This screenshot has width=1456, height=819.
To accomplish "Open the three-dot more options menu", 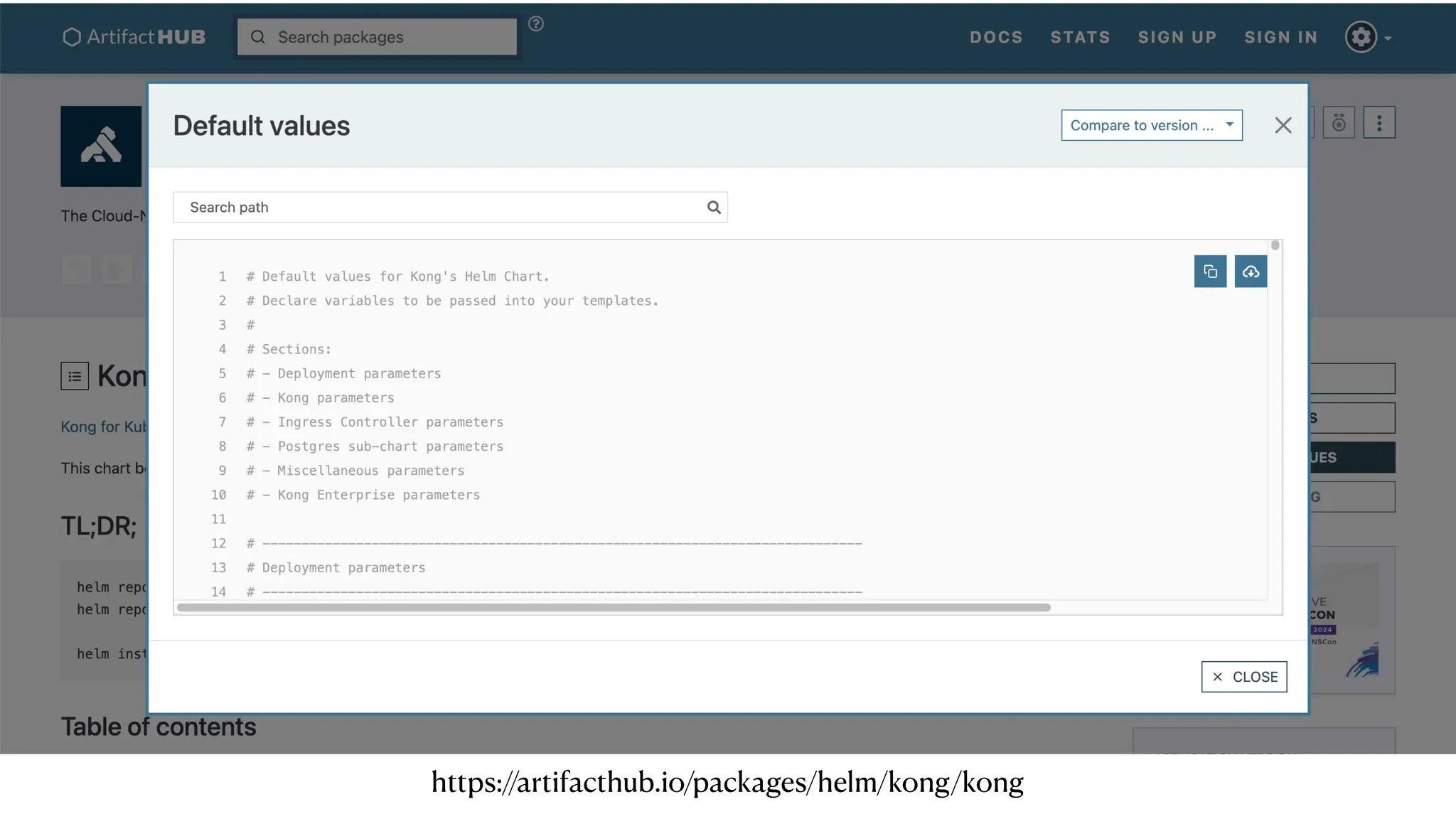I will click(x=1379, y=123).
